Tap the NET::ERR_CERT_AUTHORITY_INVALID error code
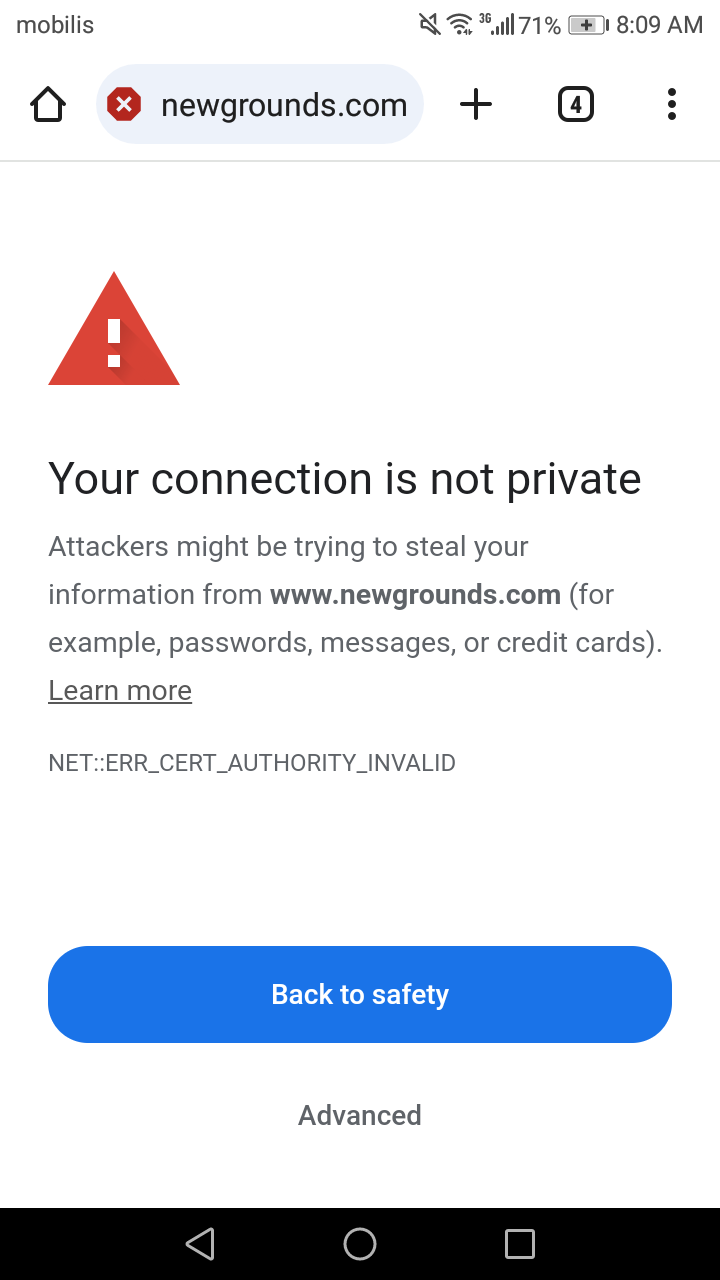Viewport: 720px width, 1280px height. 252,763
